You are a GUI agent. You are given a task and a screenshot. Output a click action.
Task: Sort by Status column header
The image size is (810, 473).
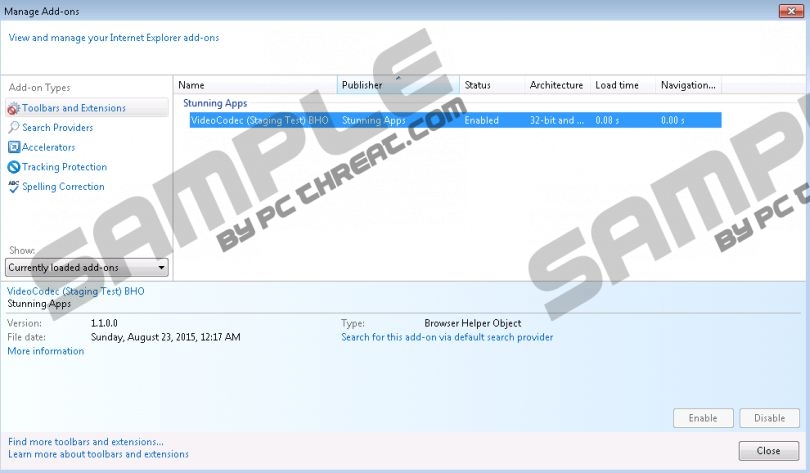point(491,85)
